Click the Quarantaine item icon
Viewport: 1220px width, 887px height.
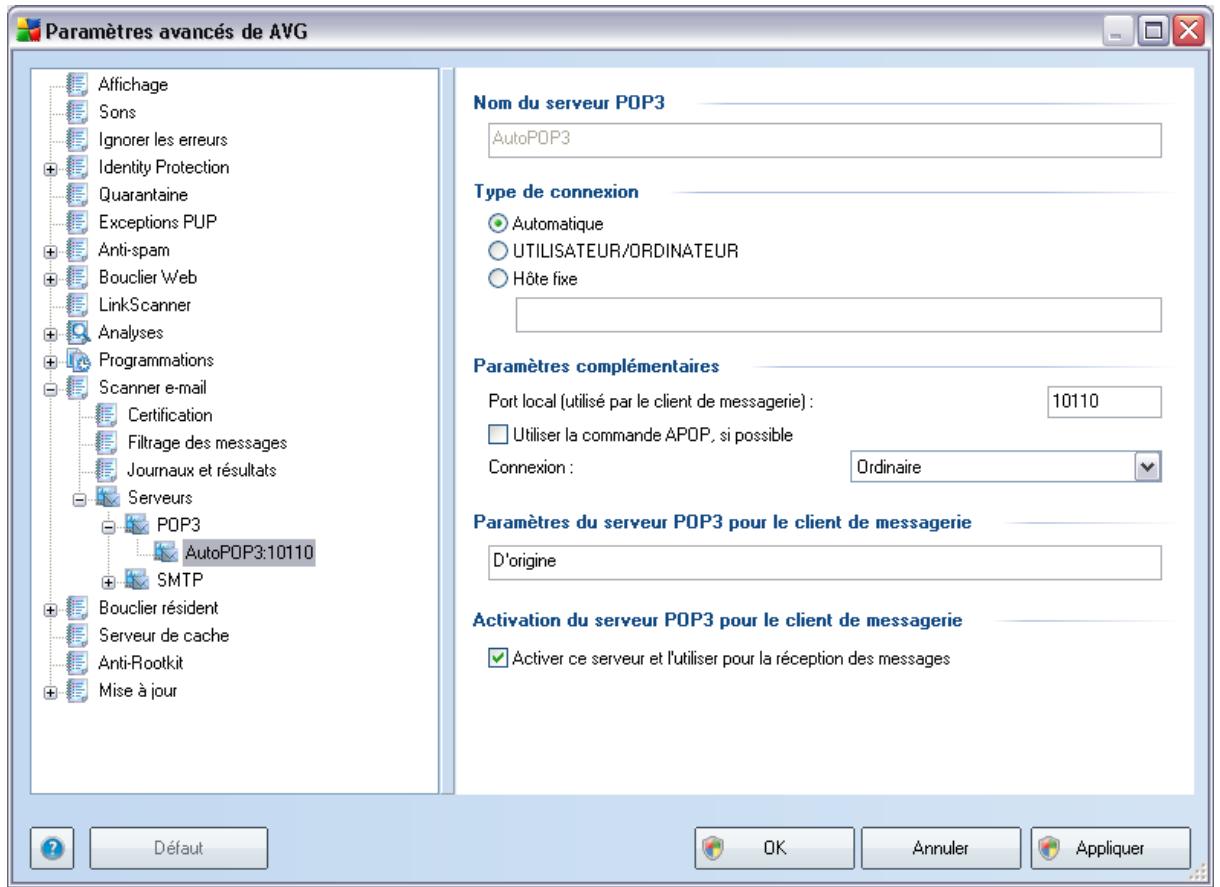76,194
